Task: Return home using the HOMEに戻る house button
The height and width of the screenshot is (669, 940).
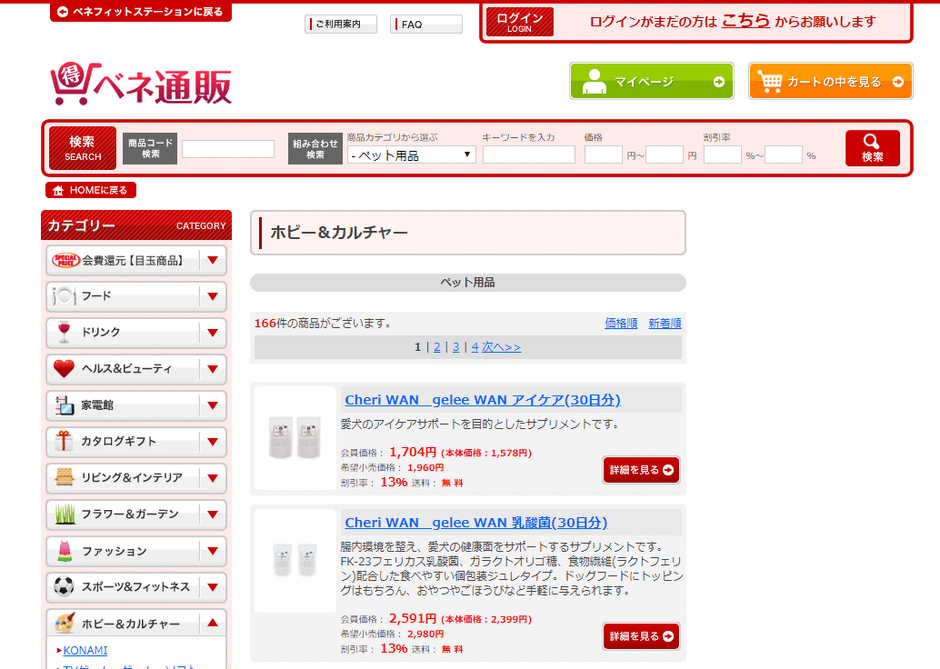Action: pyautogui.click(x=90, y=190)
